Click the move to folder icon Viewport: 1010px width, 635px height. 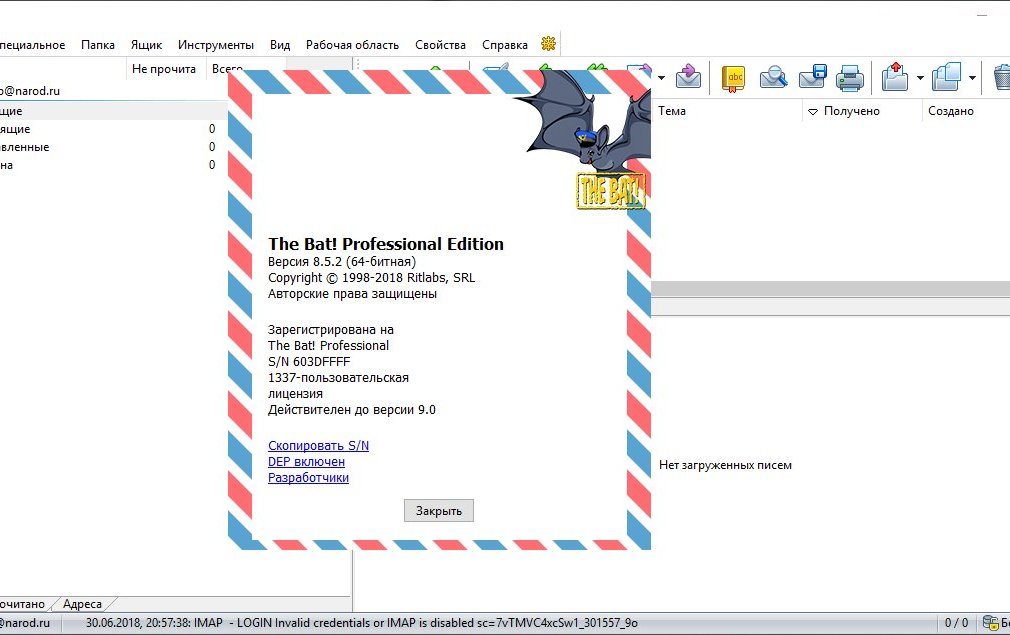pyautogui.click(x=895, y=77)
